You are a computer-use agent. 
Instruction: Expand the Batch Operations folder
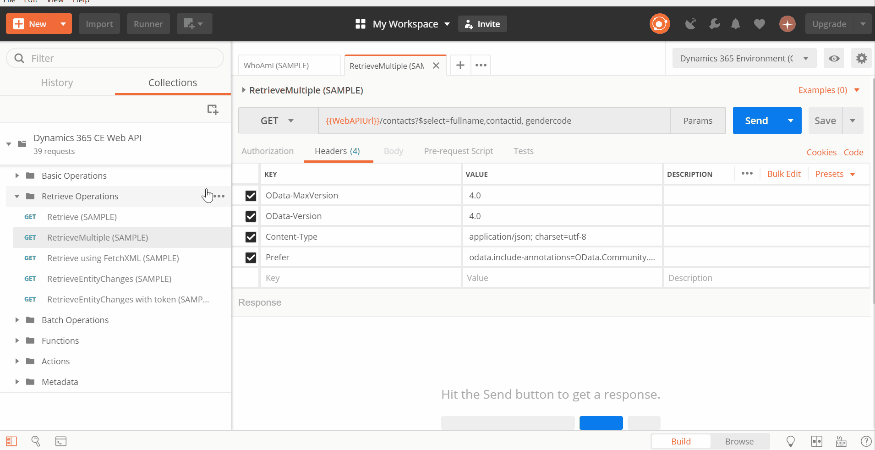pyautogui.click(x=17, y=320)
